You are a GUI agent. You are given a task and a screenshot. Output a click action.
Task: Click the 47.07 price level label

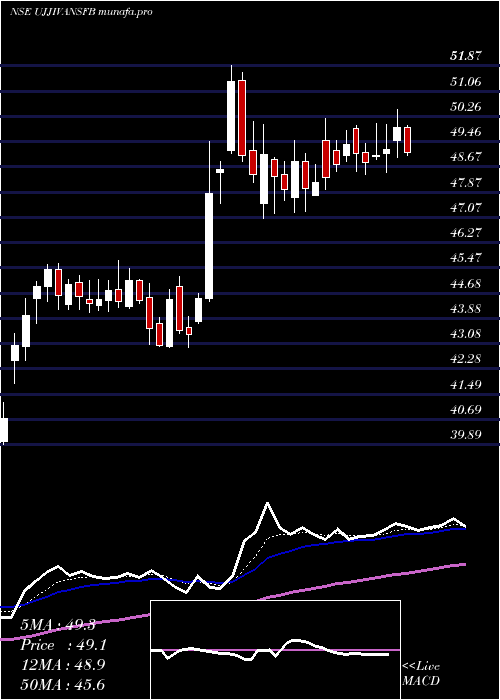click(x=467, y=208)
